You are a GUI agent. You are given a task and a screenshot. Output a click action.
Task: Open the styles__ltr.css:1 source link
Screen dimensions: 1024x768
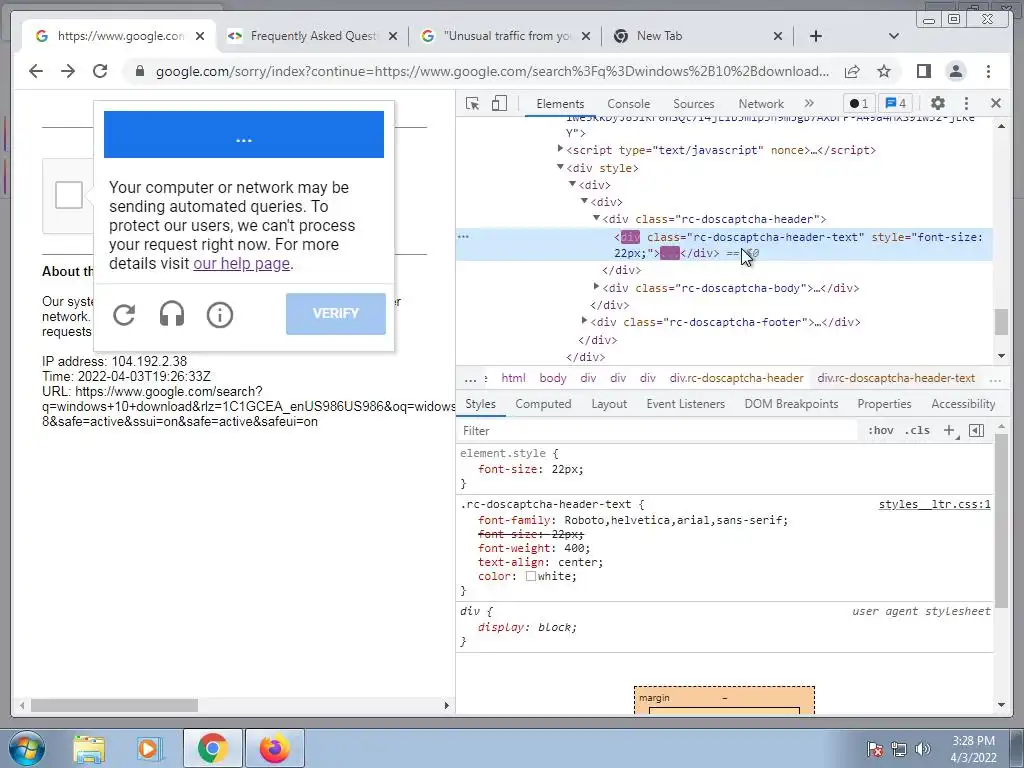(x=935, y=504)
